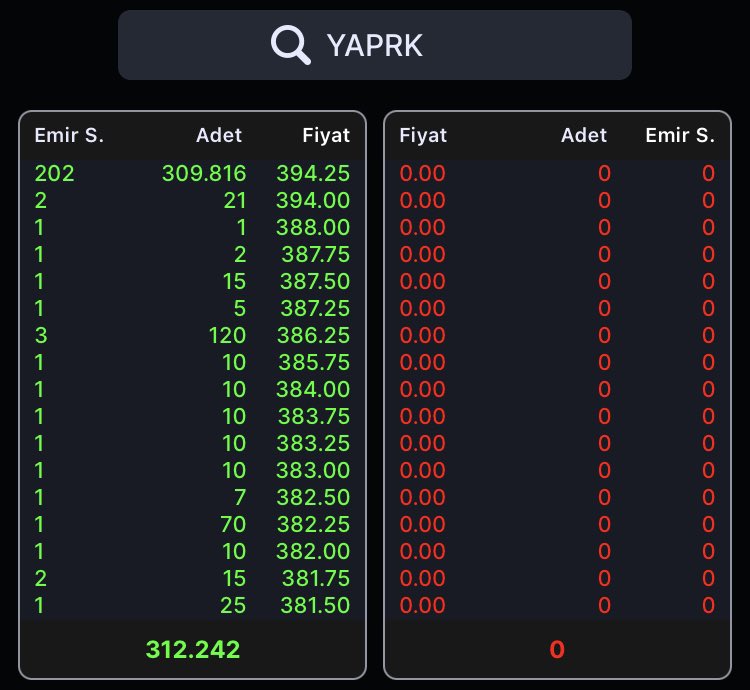
Task: Click the Adet header in ask panel
Action: (x=584, y=135)
